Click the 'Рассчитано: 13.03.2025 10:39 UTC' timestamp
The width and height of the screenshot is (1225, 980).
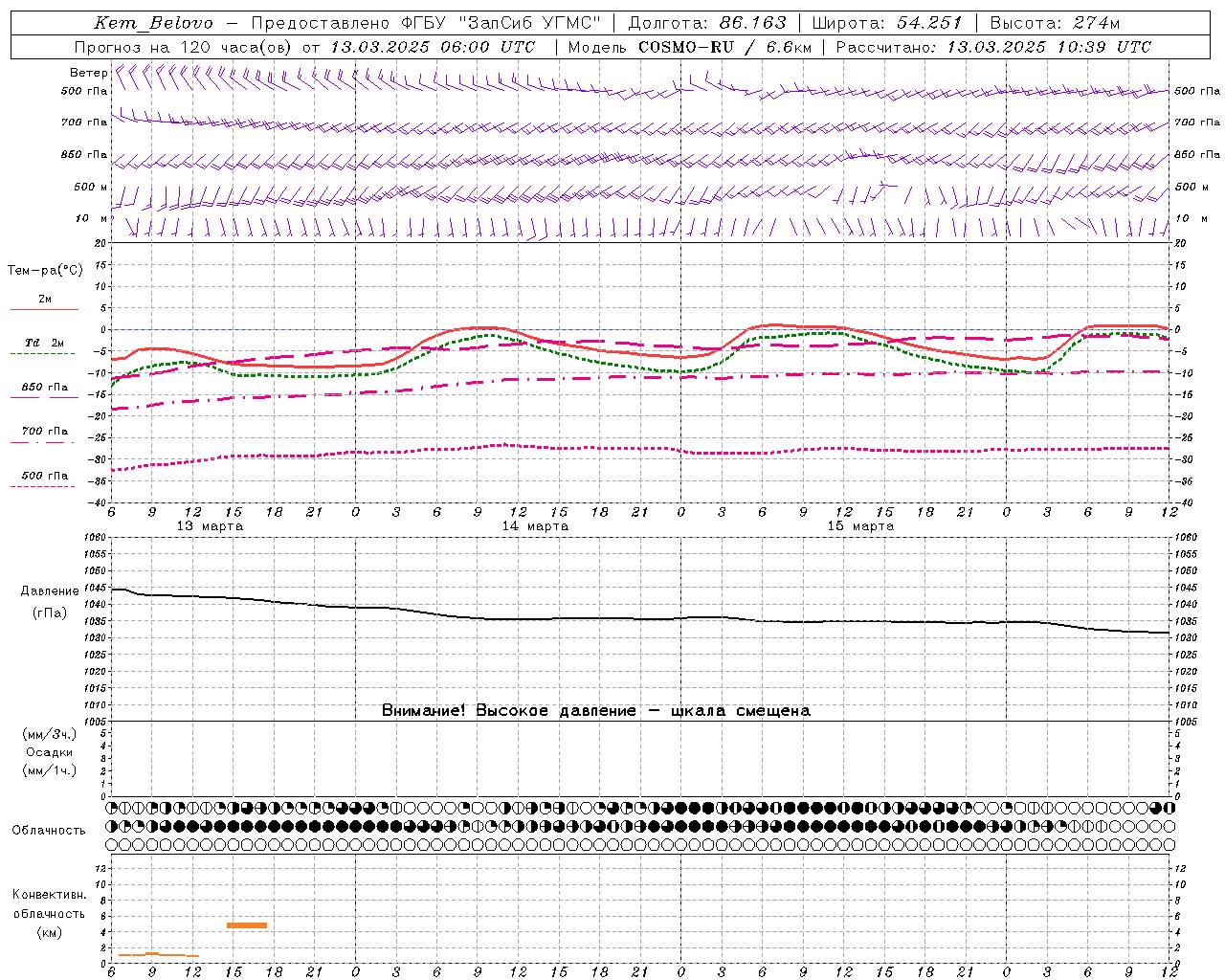pos(993,47)
